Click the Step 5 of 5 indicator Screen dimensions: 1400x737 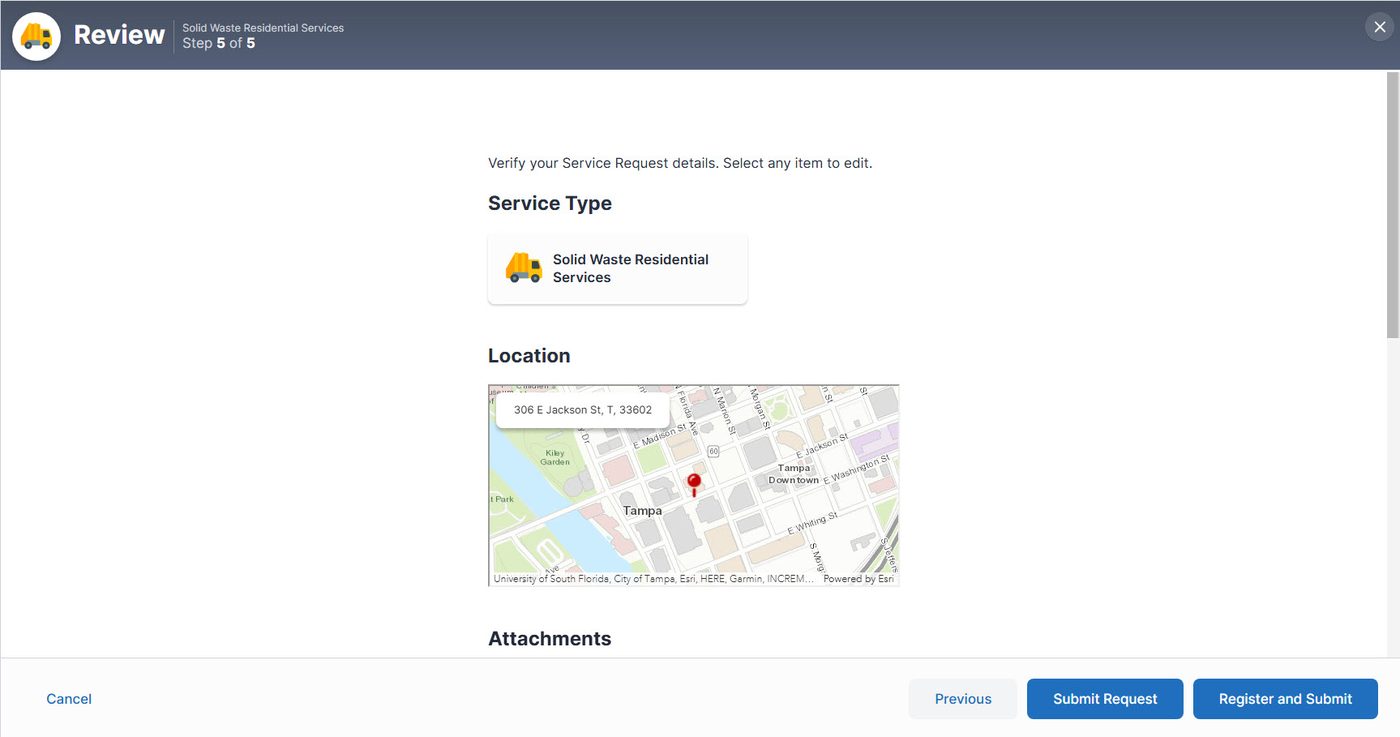[219, 43]
